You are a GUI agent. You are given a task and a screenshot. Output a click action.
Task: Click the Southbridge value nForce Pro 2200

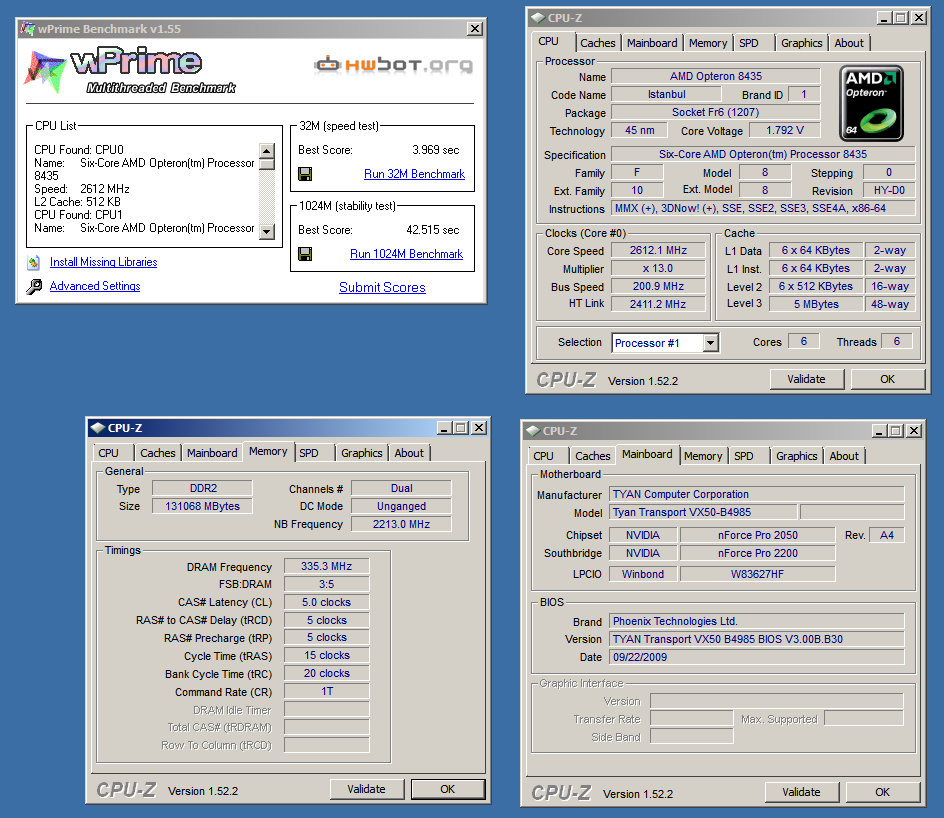point(757,553)
